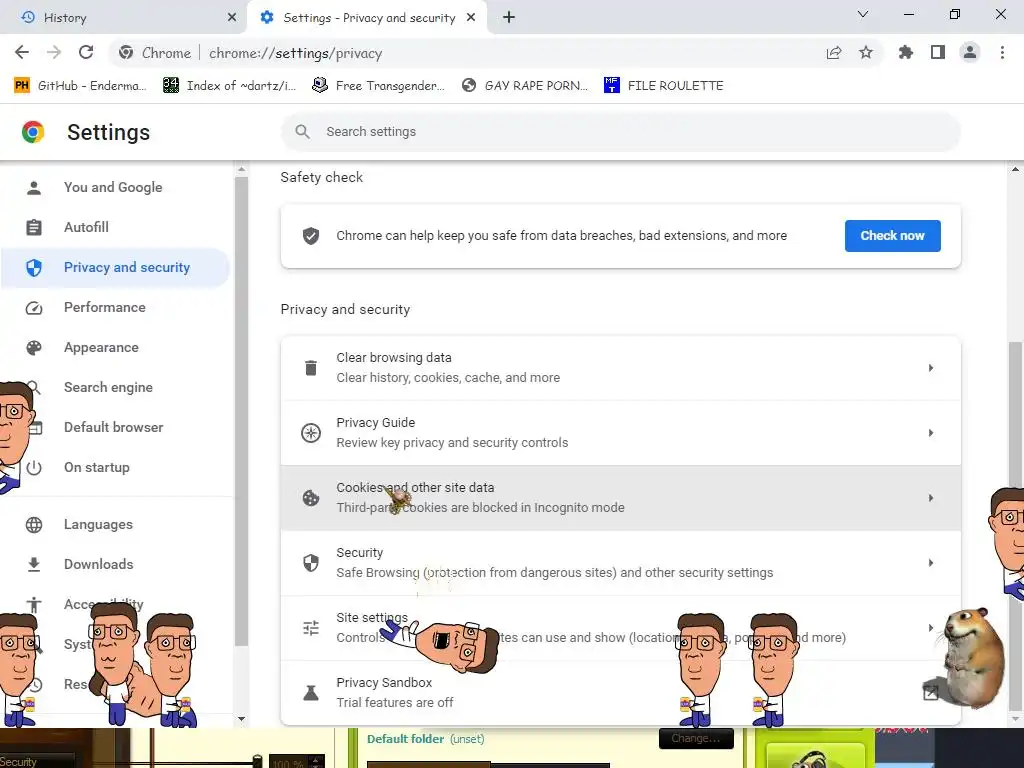Click the Change... button in background window
1024x768 pixels.
(696, 739)
